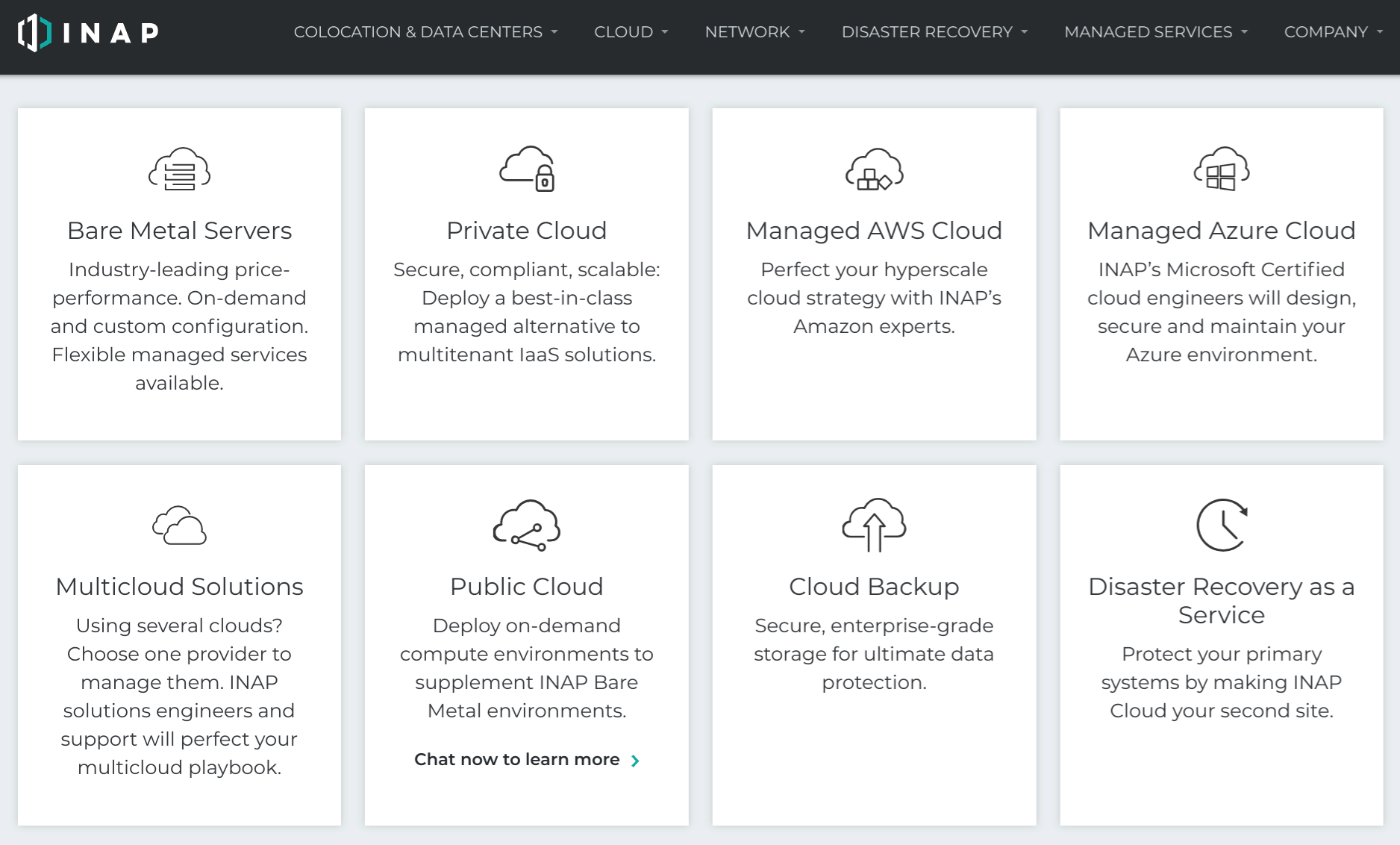
Task: Click the Multicloud Solutions double-cloud icon
Action: [179, 526]
